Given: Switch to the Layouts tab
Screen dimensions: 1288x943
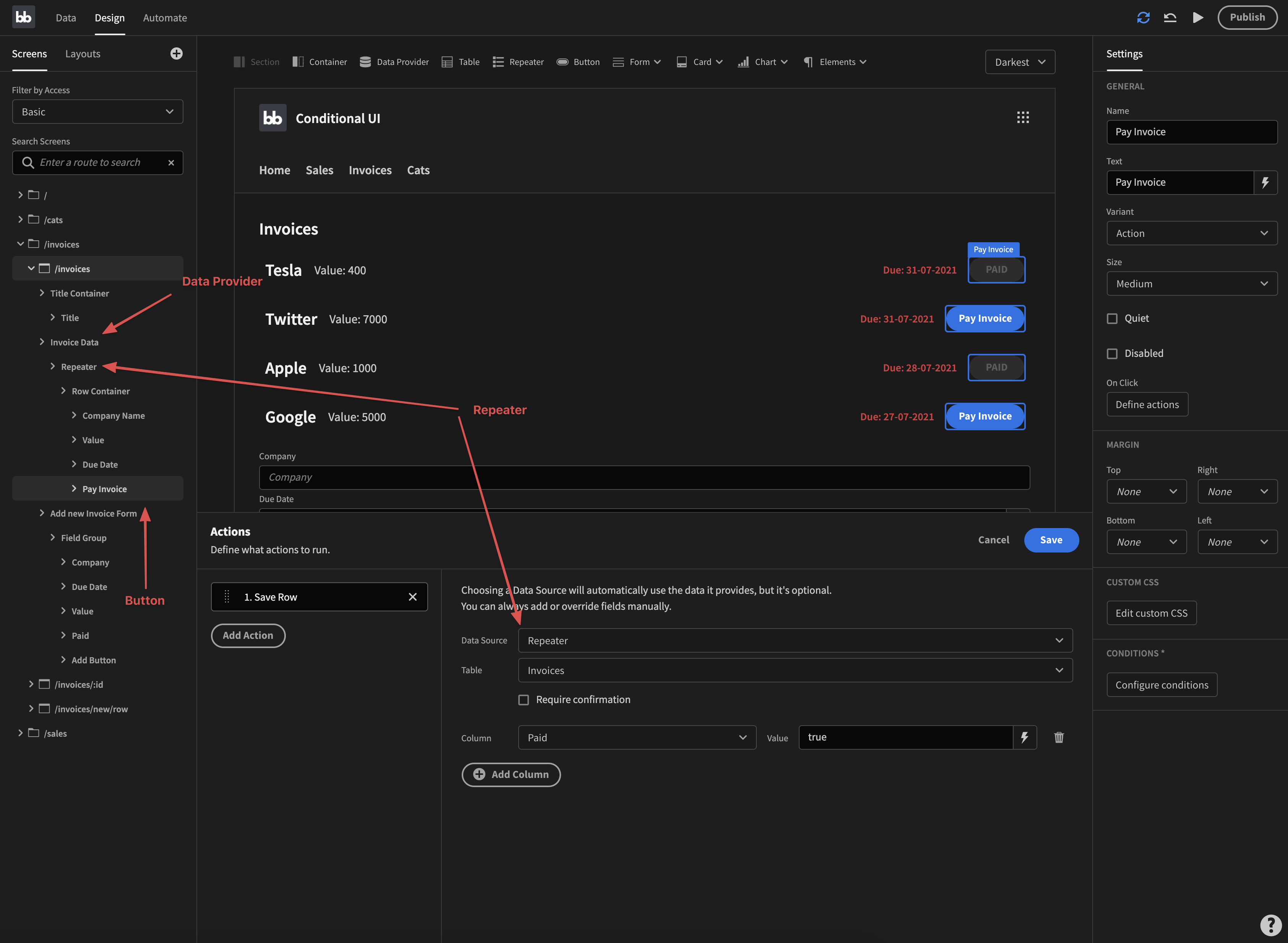Looking at the screenshot, I should point(83,53).
